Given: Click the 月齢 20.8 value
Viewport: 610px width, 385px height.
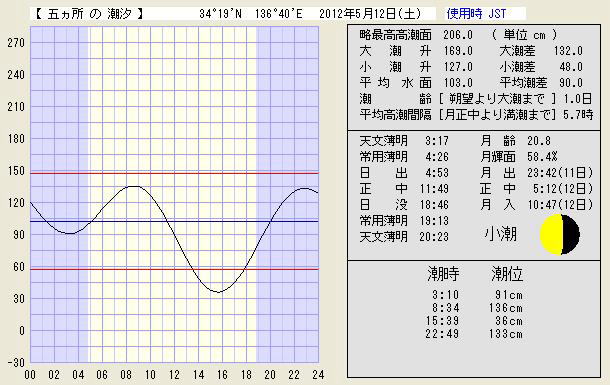Looking at the screenshot, I should (539, 141).
